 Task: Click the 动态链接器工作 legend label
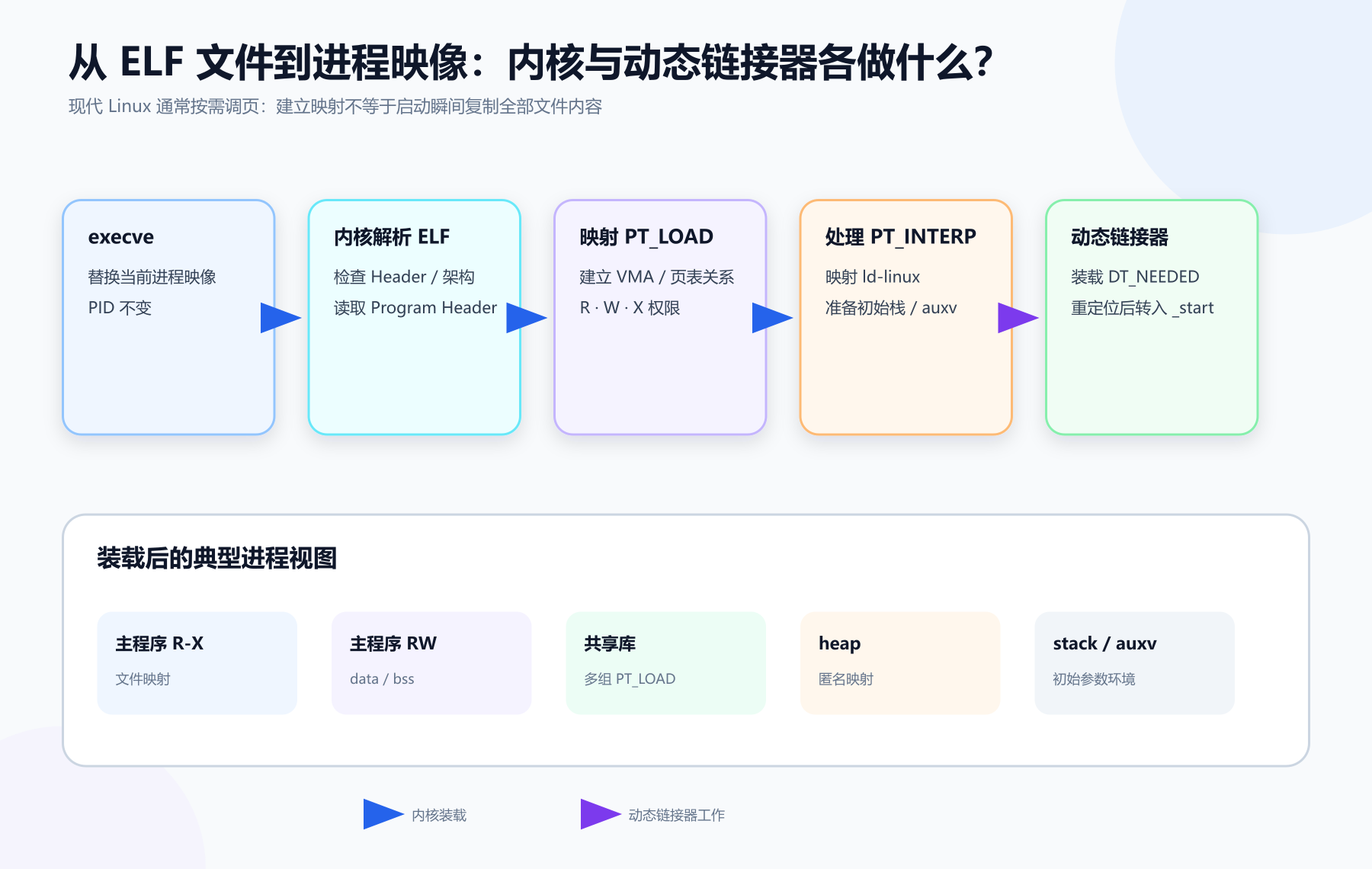[x=677, y=816]
